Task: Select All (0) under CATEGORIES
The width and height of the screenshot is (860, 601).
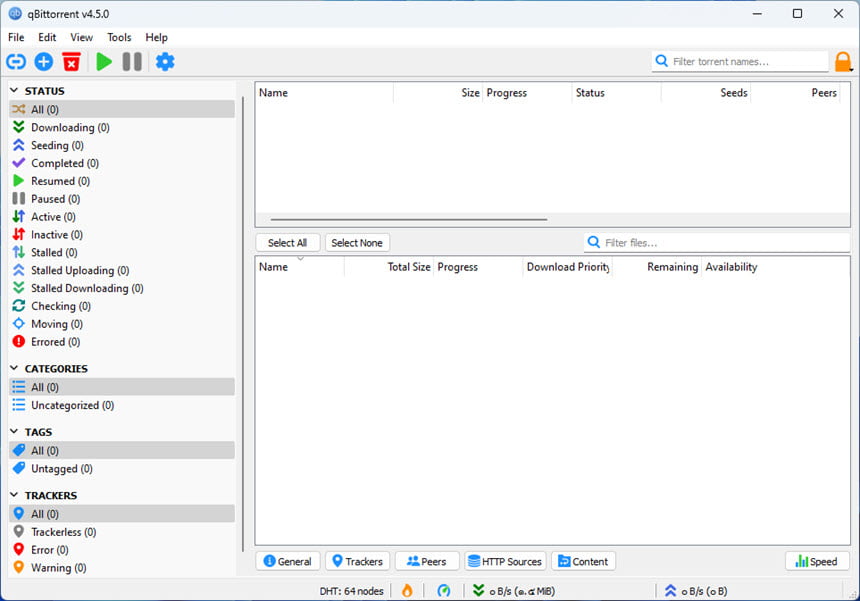Action: point(122,387)
